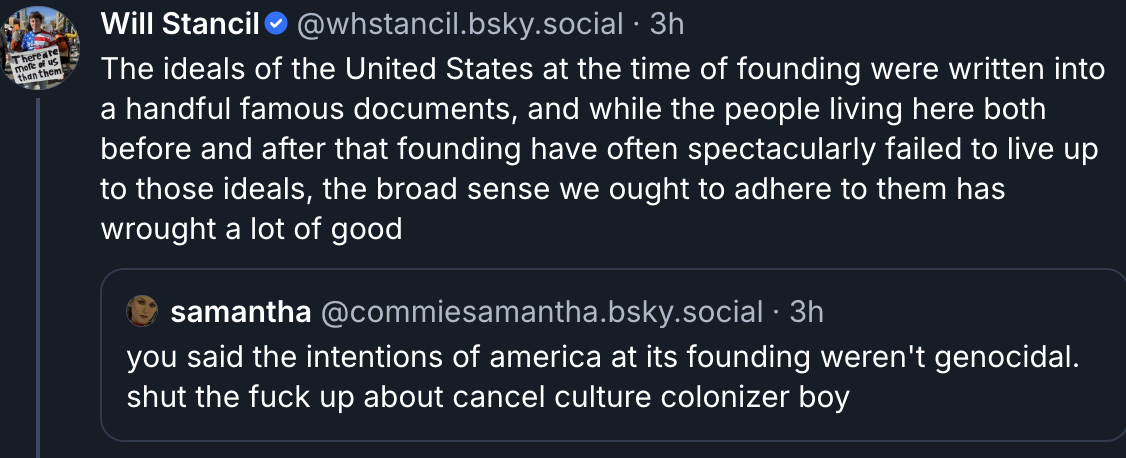Click the protest sign in Will Stancil's avatar
Image resolution: width=1126 pixels, height=458 pixels.
36,67
